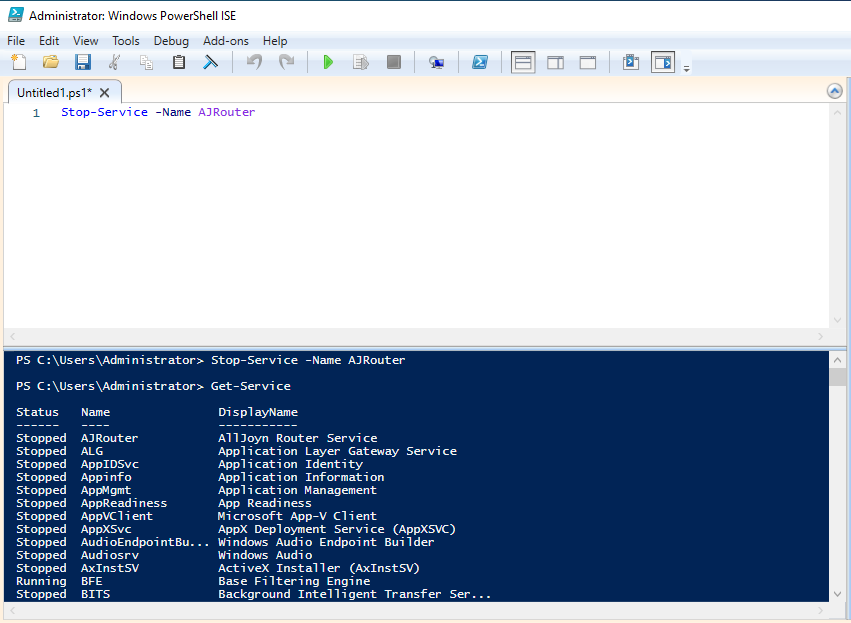Viewport: 851px width, 623px height.
Task: Click the console pane vertical scrollbar down arrow
Action: click(838, 593)
